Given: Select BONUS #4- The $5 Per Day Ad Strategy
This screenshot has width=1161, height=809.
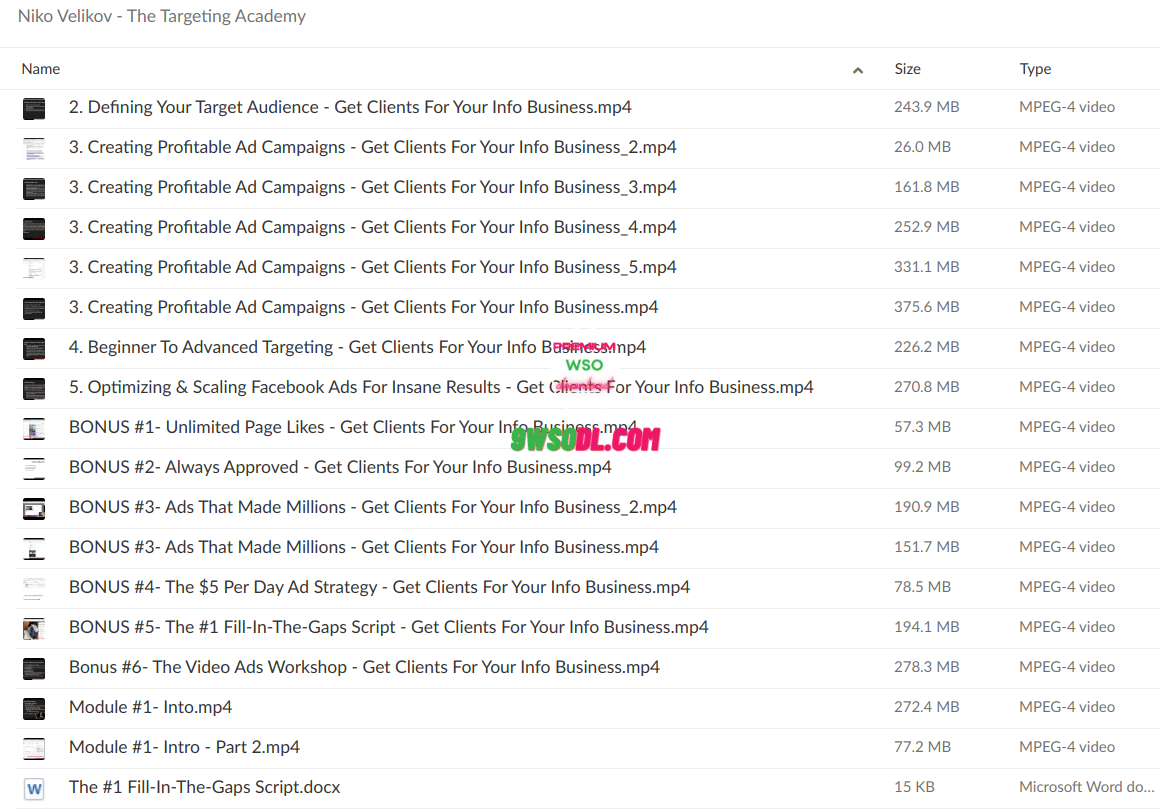Looking at the screenshot, I should click(x=379, y=587).
